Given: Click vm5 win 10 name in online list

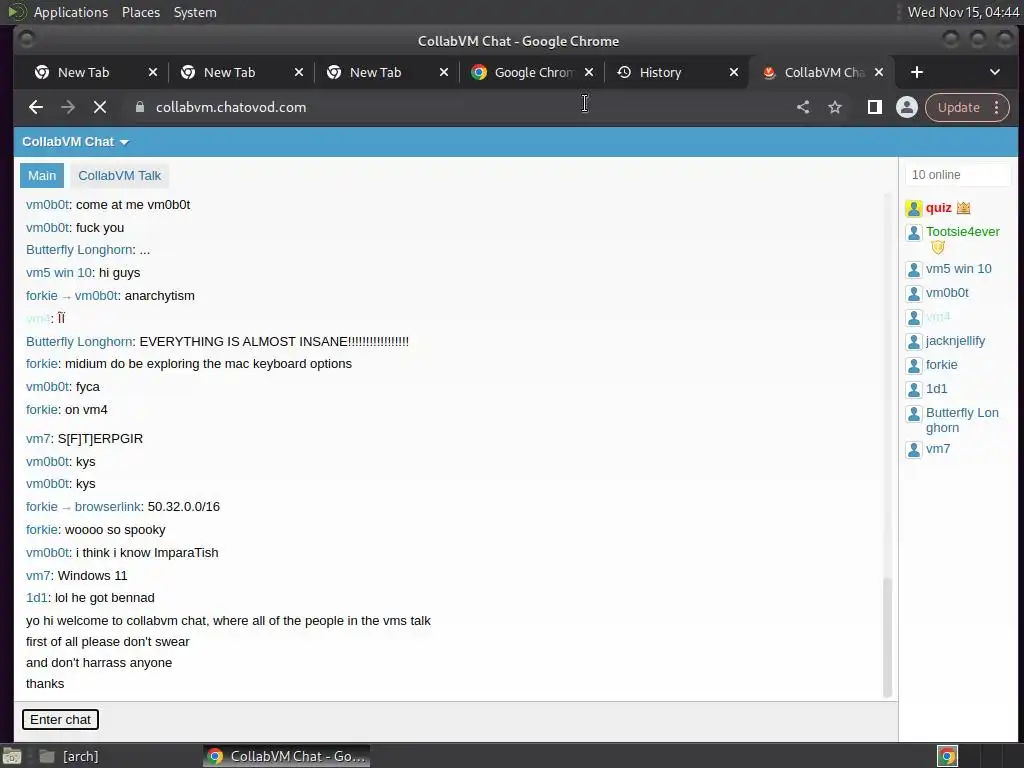Looking at the screenshot, I should pos(959,268).
